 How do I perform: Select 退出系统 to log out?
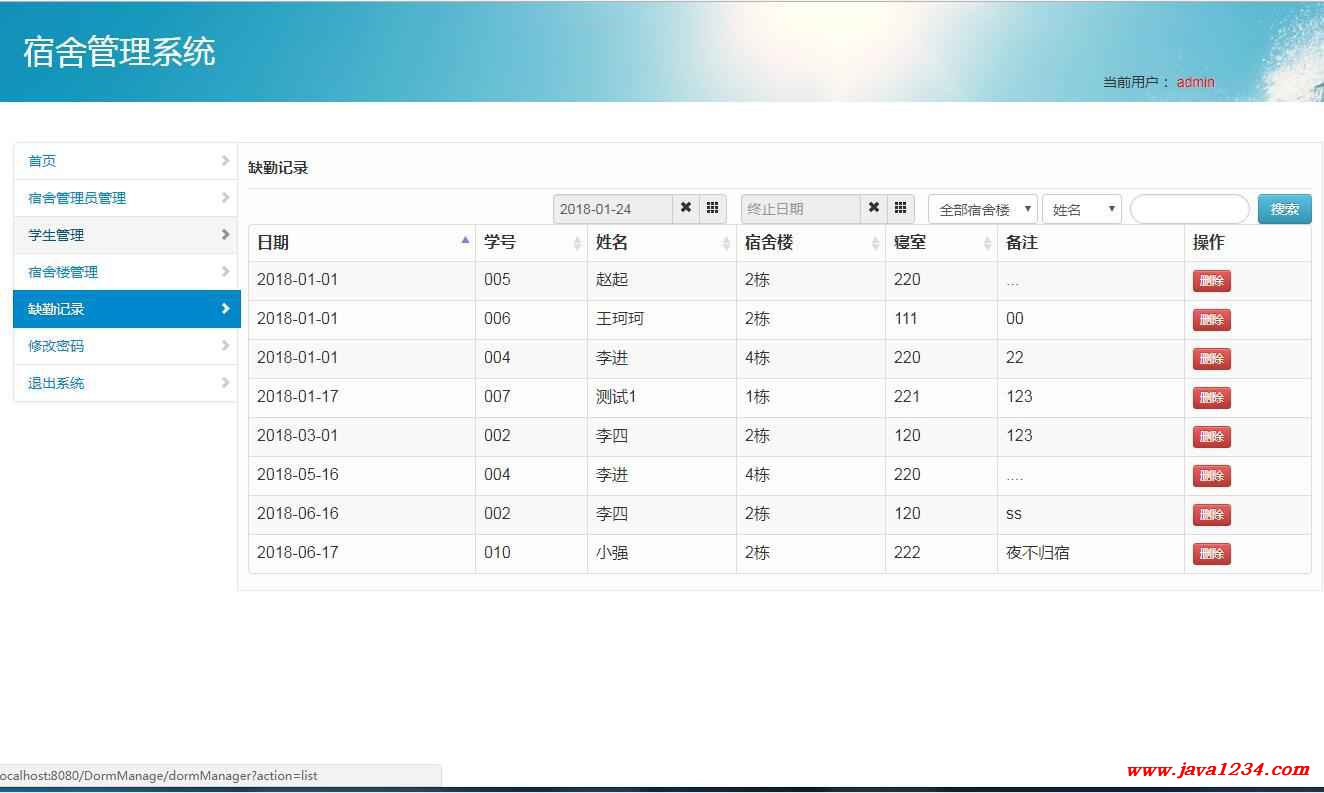coord(126,383)
